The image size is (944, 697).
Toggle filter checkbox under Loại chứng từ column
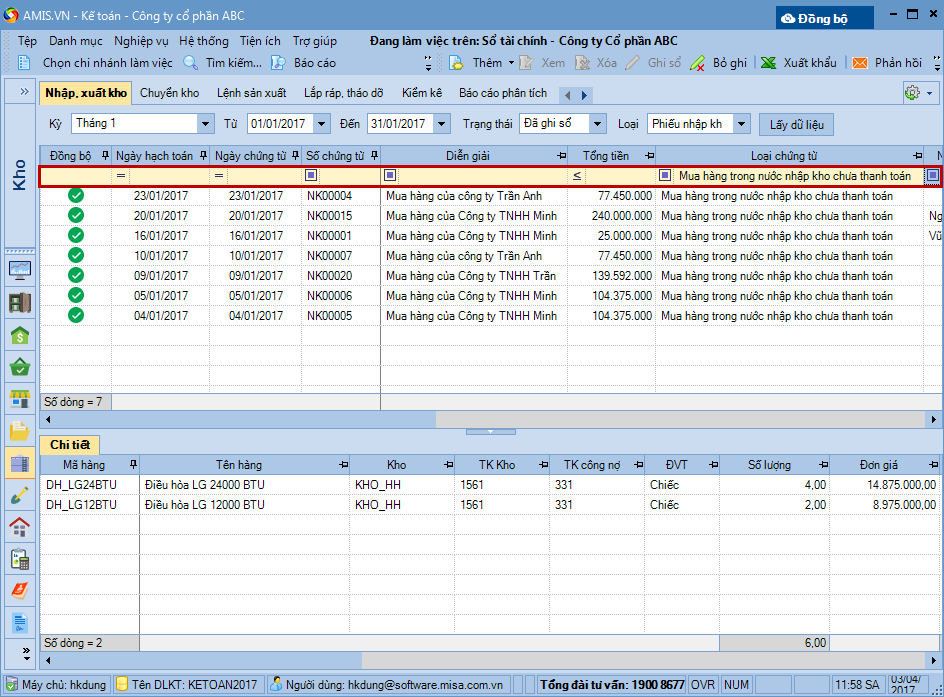click(x=665, y=176)
